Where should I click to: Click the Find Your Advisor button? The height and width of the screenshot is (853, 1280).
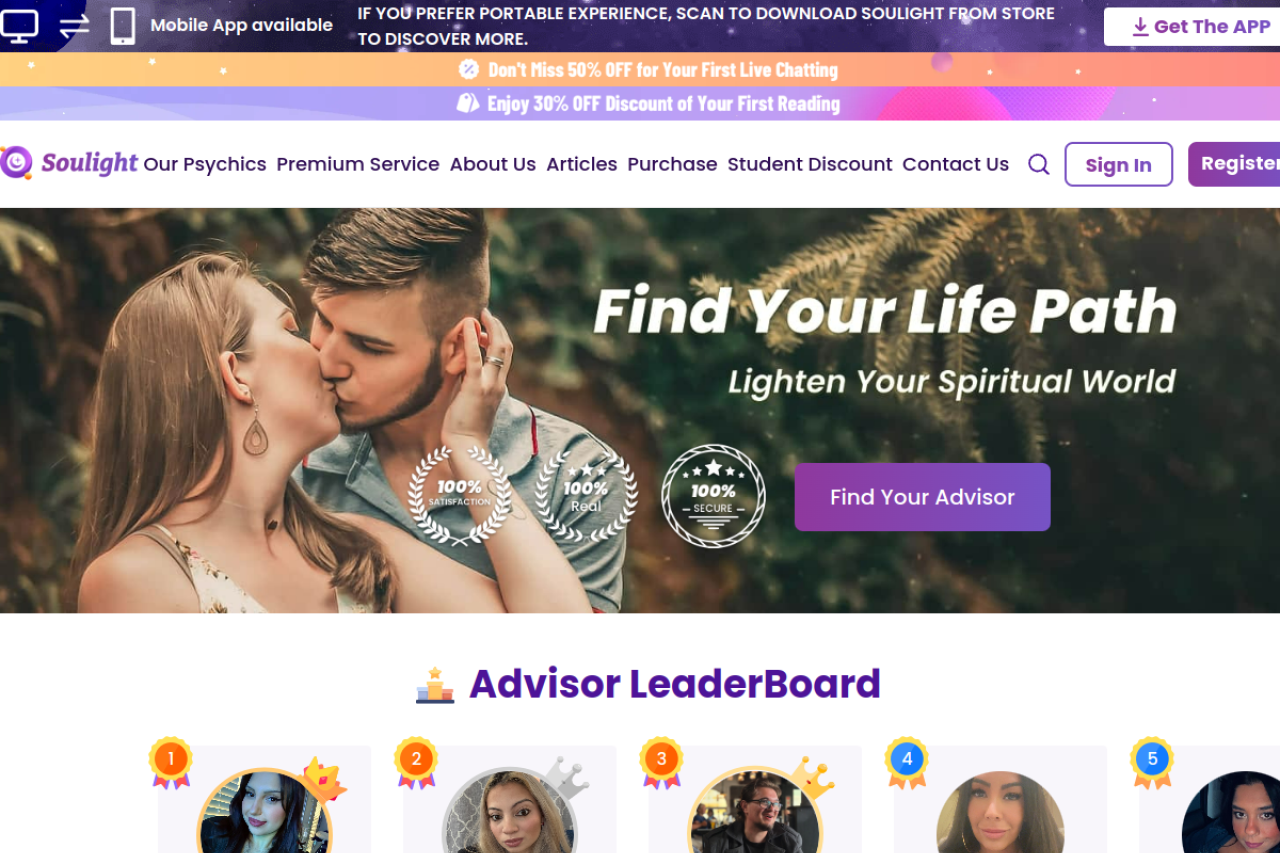922,497
